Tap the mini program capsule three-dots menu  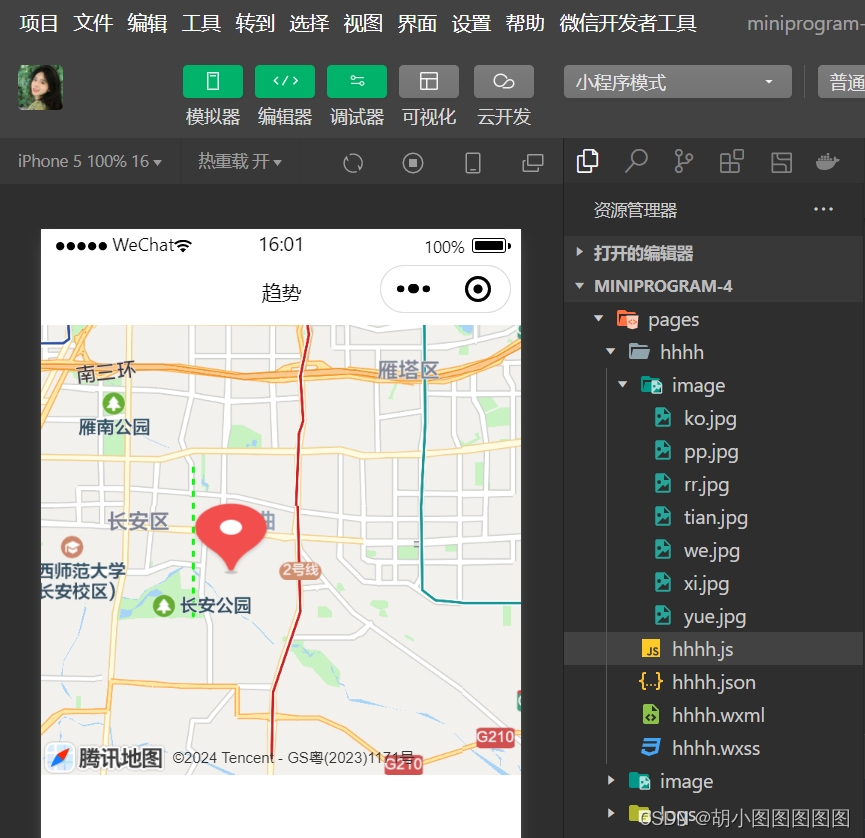point(413,289)
